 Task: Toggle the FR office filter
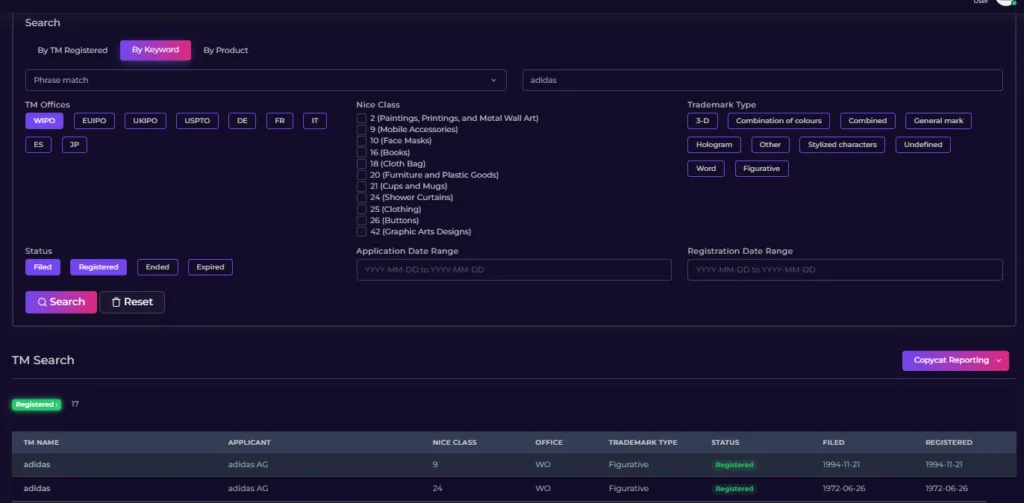(280, 121)
